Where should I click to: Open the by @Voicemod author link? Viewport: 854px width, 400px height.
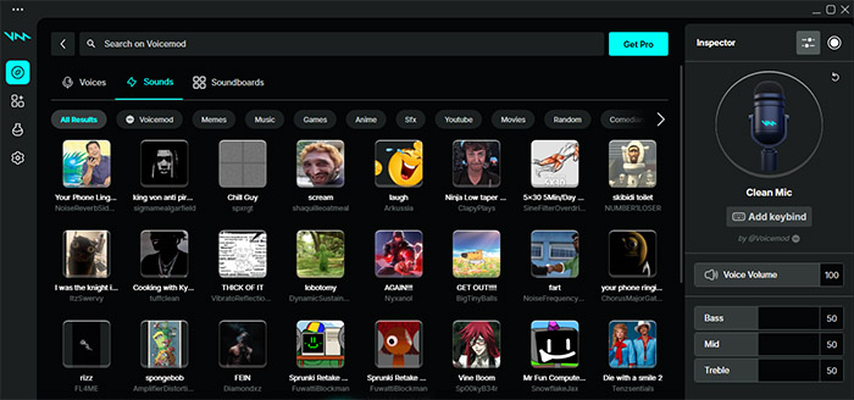click(x=768, y=239)
